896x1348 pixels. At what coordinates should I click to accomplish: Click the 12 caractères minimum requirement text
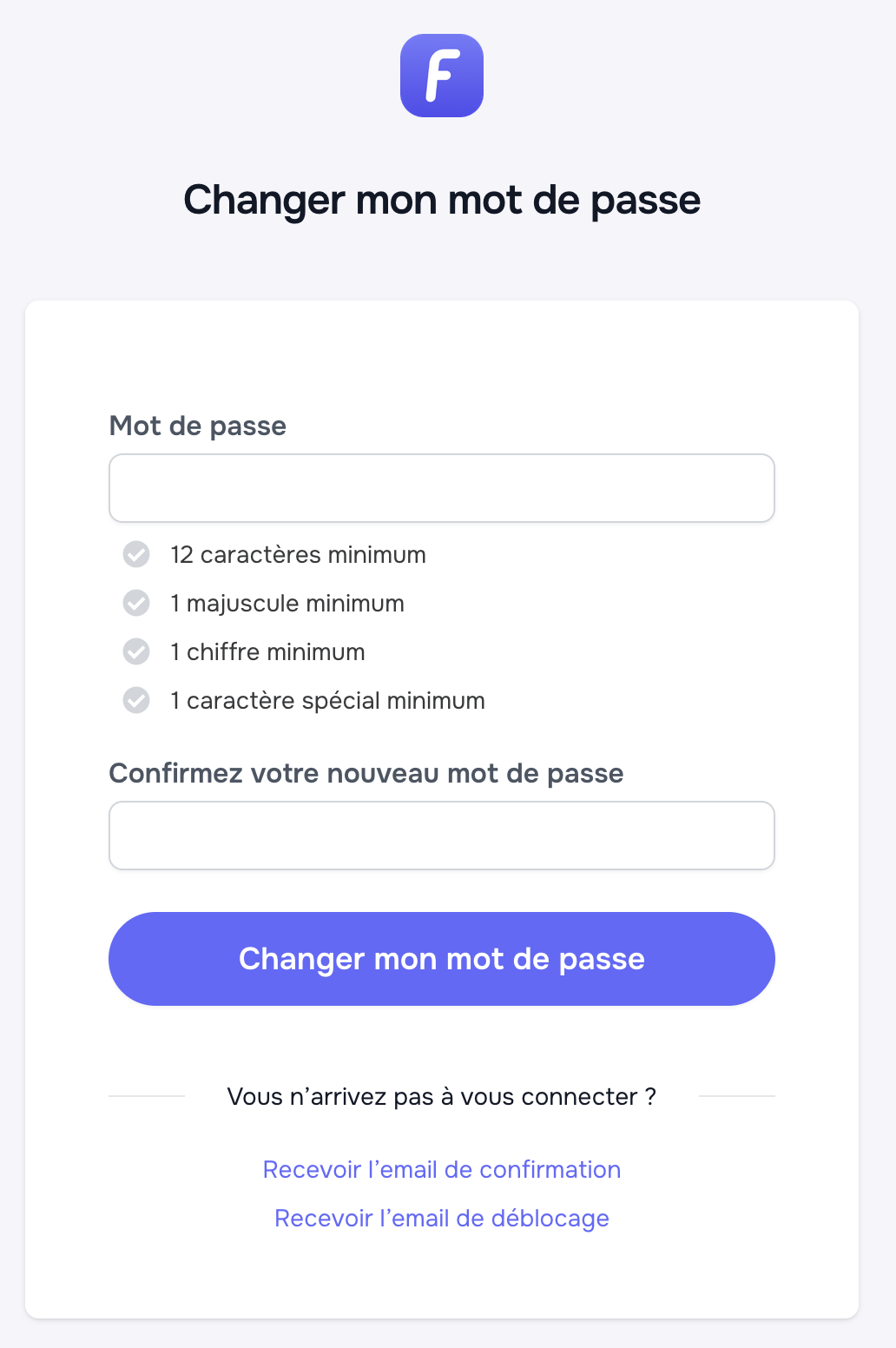pos(298,555)
